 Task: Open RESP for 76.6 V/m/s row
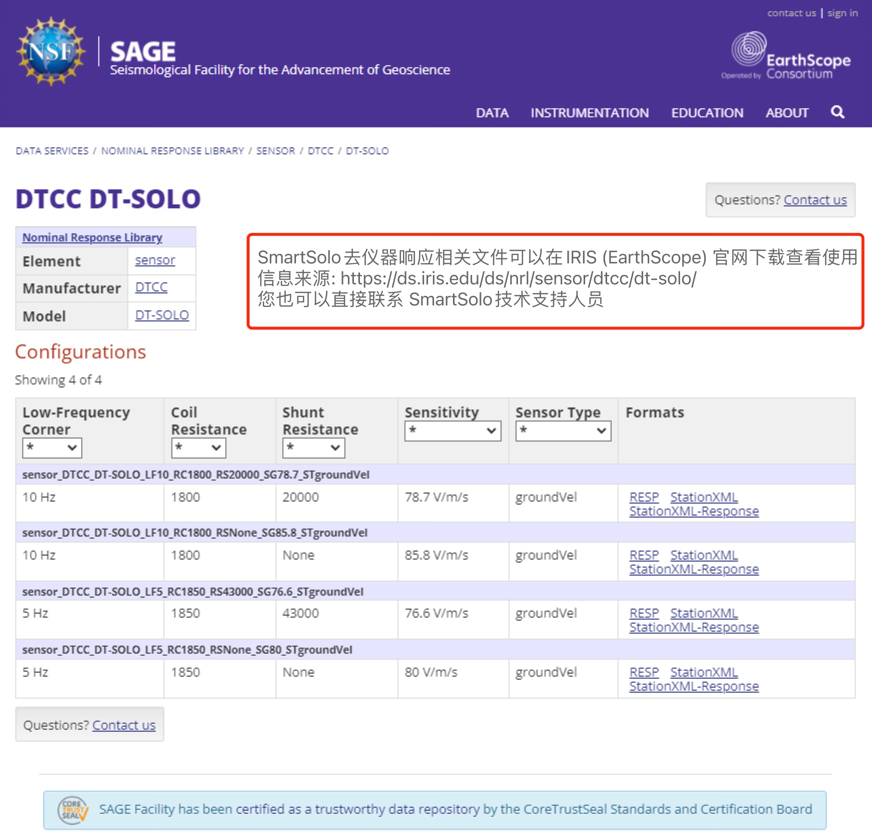[644, 613]
